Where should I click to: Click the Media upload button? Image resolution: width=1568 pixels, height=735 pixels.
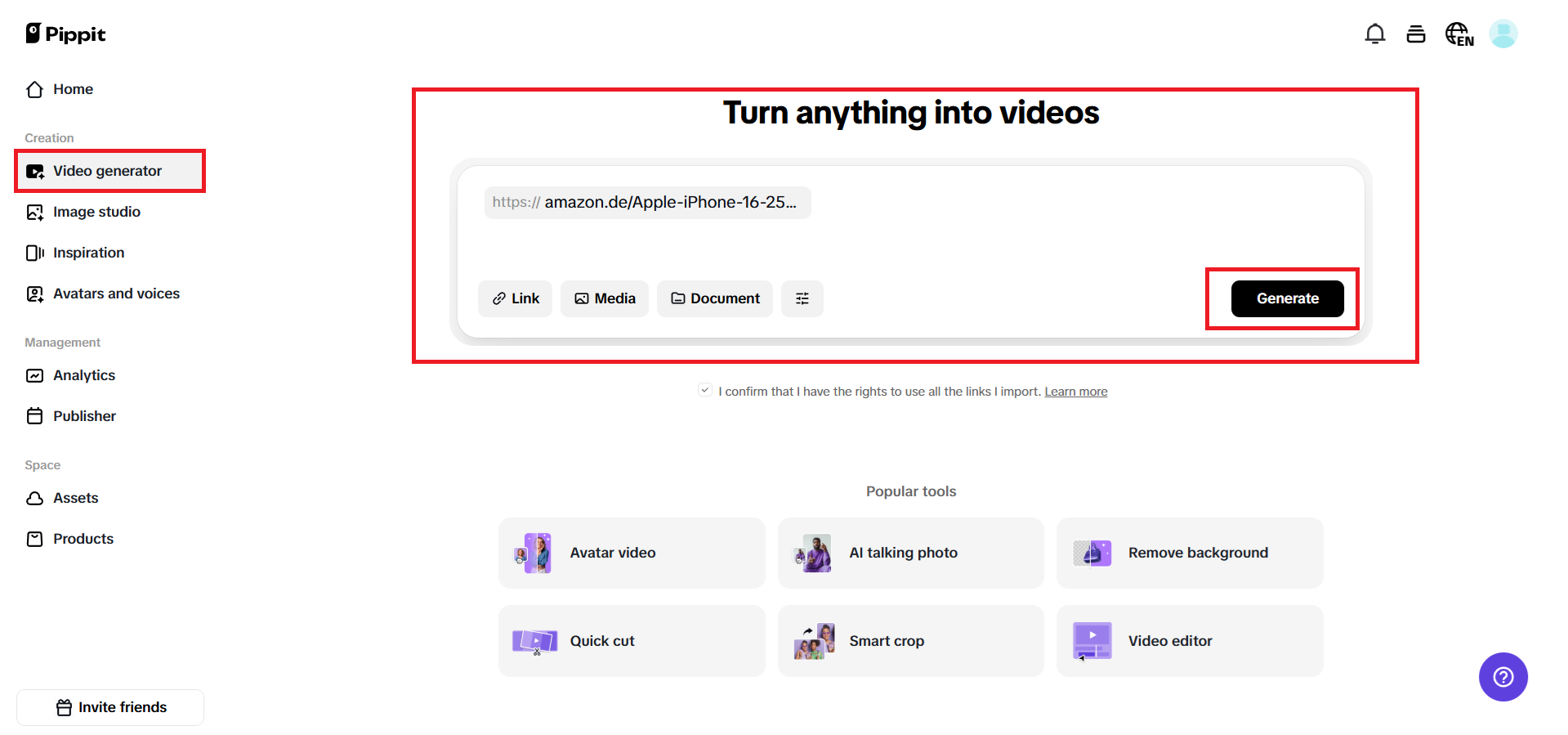605,298
